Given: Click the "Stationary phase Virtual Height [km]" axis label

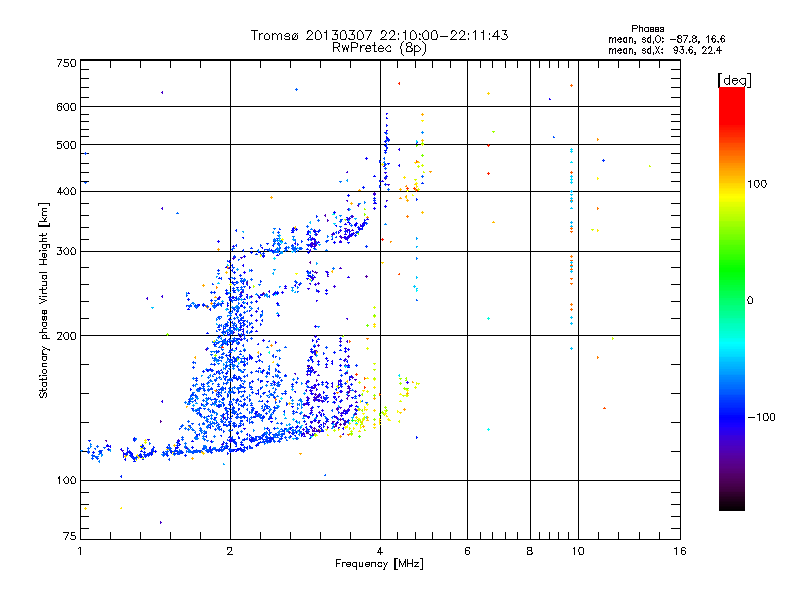Looking at the screenshot, I should [x=44, y=300].
